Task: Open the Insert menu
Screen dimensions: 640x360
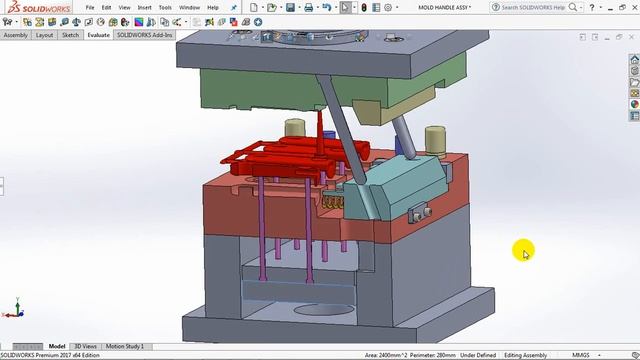Action: coord(144,7)
